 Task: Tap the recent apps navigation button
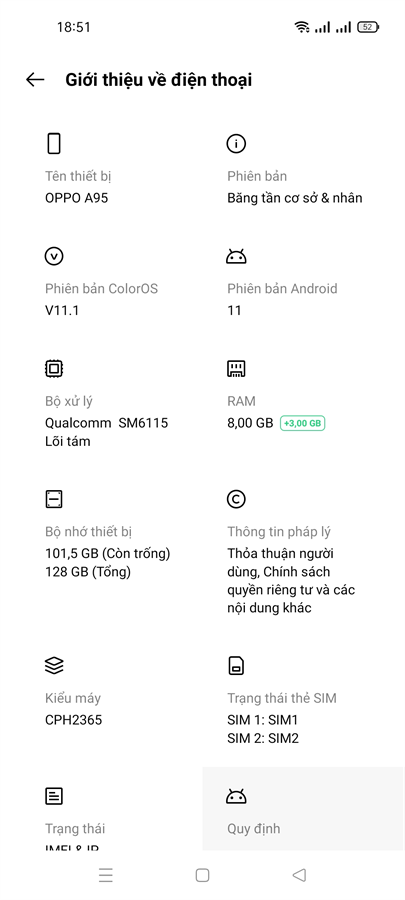(x=106, y=875)
